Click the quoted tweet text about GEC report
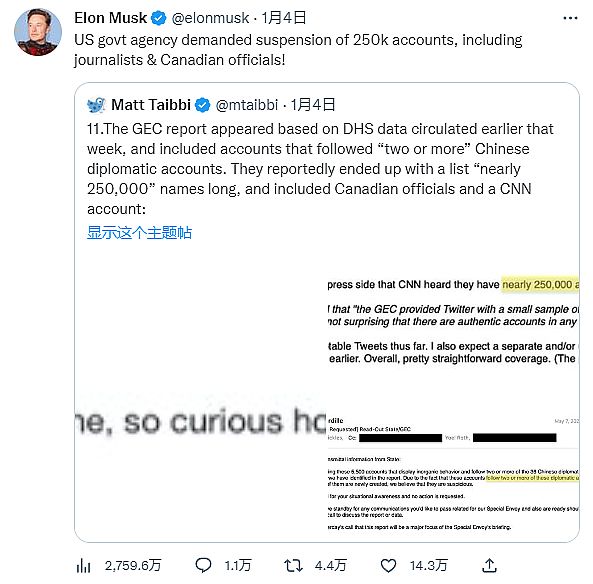Screen dimensions: 593x584 (x=320, y=169)
